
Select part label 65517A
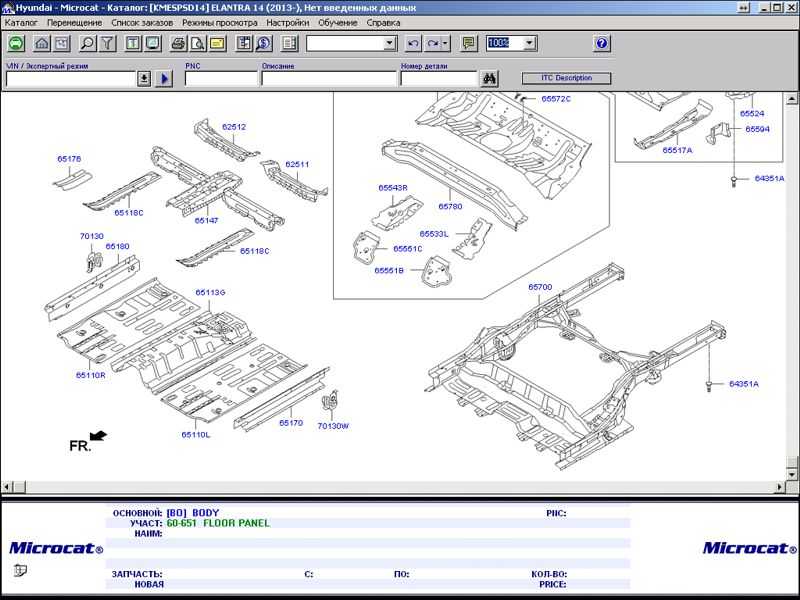click(678, 151)
